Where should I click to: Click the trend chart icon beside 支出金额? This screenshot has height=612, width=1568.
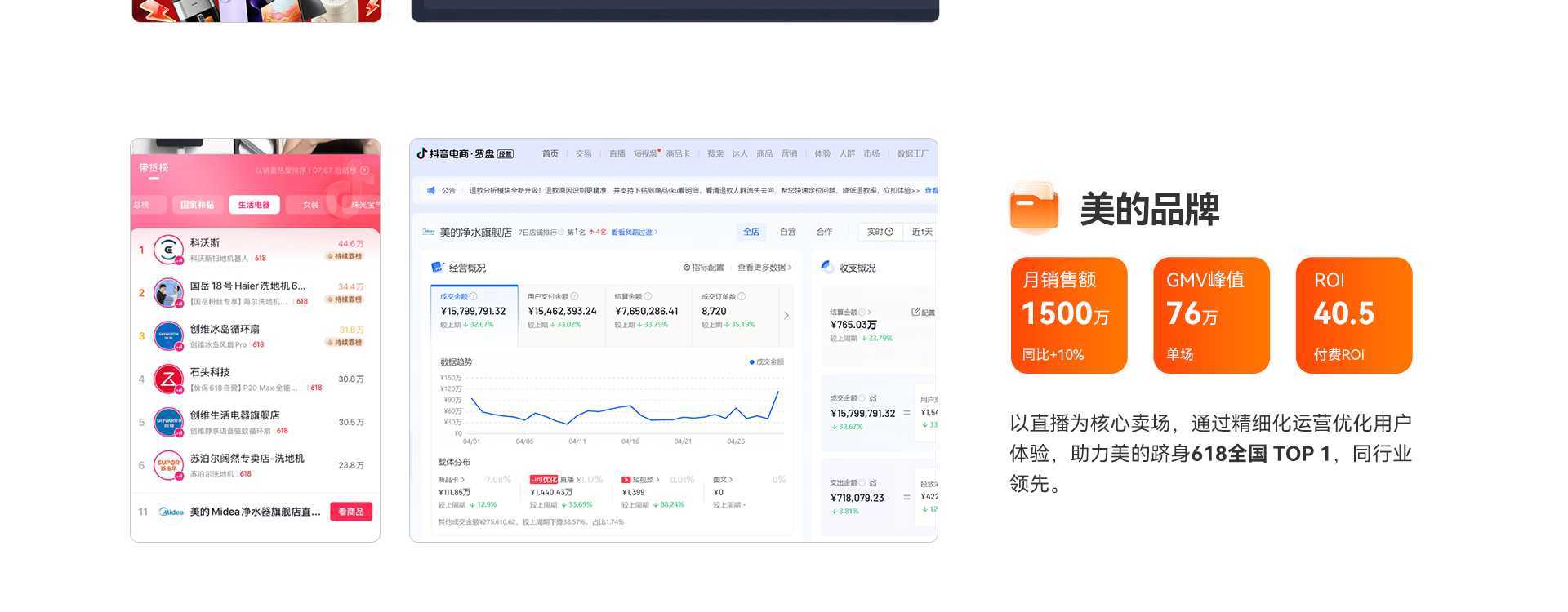[x=873, y=483]
